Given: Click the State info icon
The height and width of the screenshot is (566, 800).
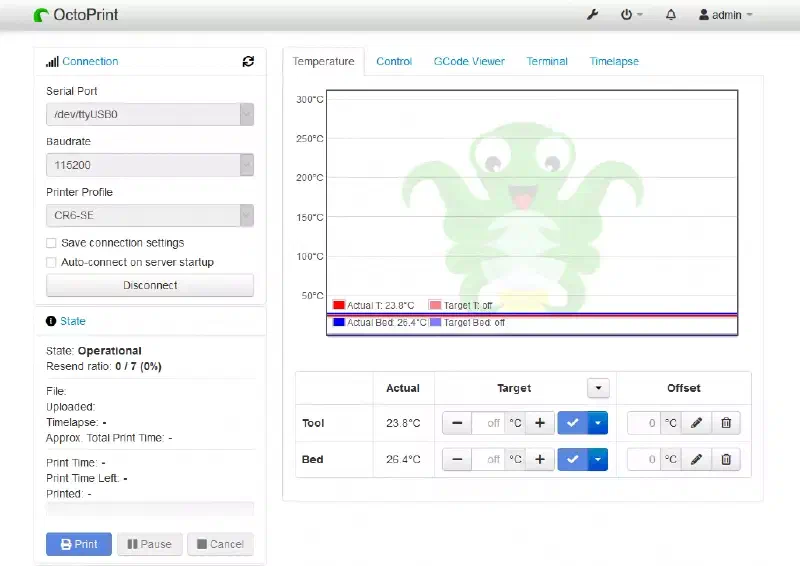Looking at the screenshot, I should (51, 321).
